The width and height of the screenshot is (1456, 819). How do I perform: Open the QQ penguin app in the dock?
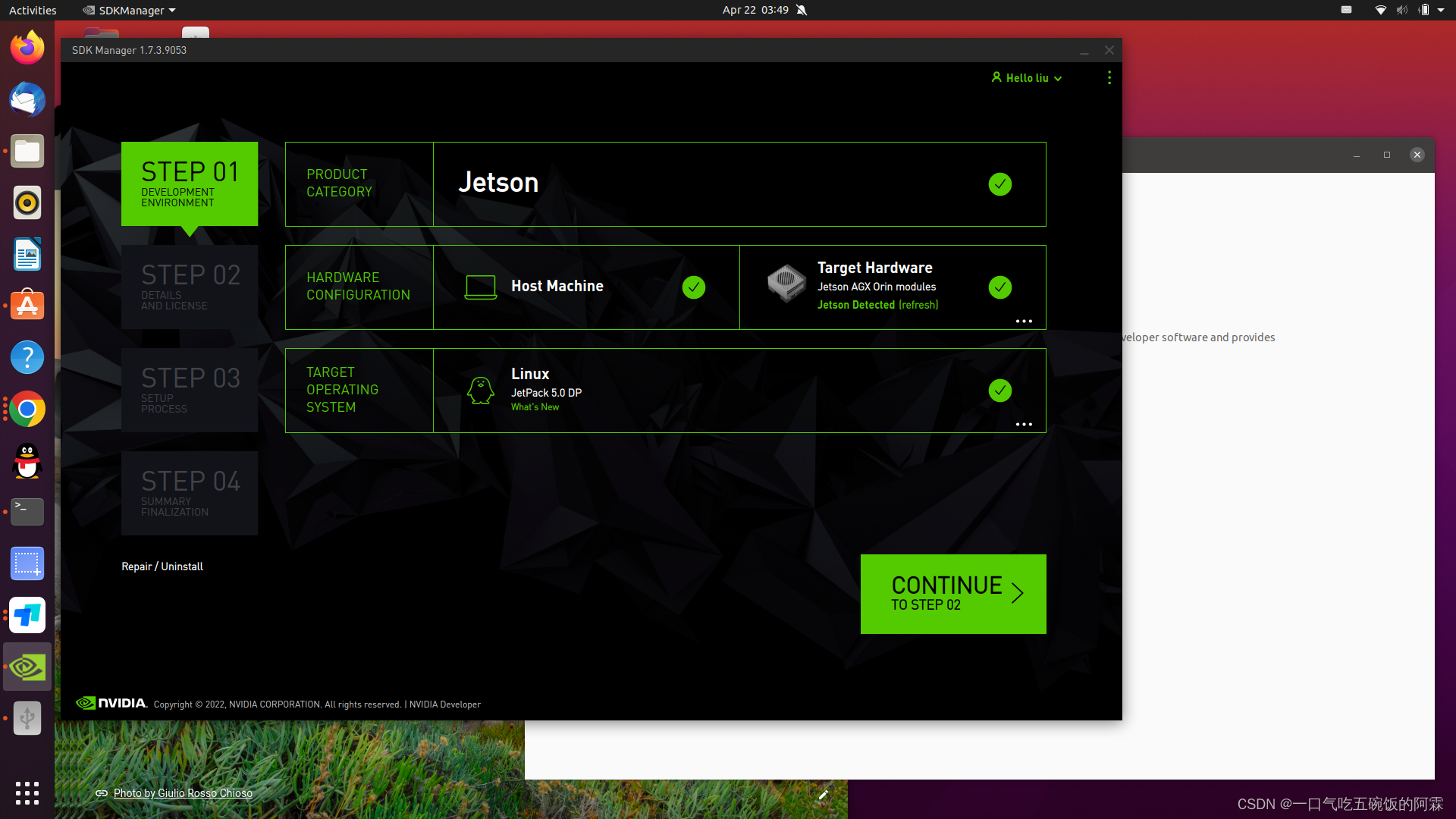27,460
